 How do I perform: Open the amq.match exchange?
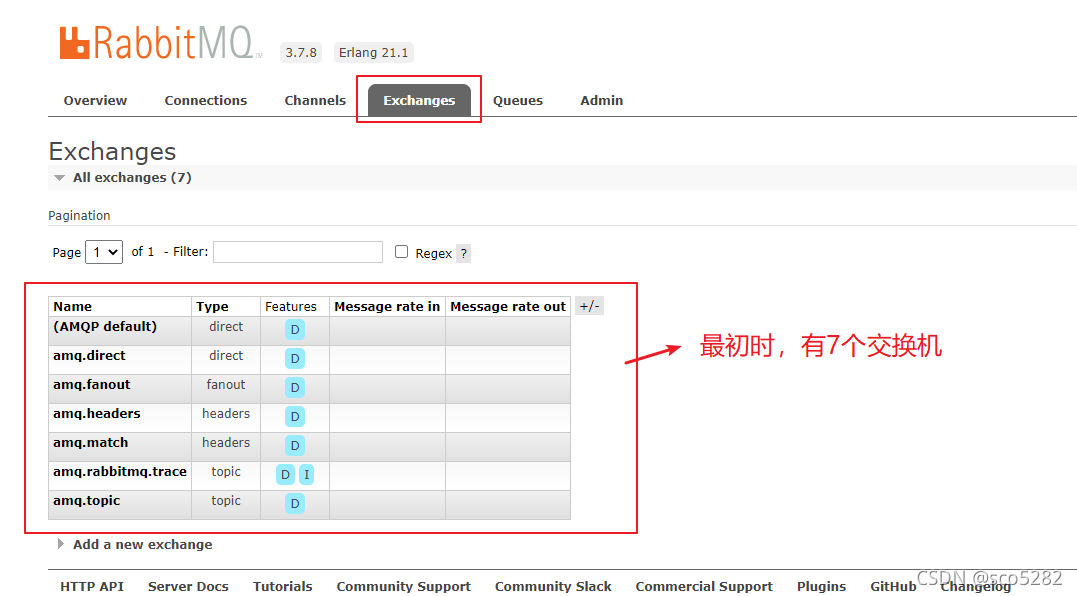click(x=91, y=443)
